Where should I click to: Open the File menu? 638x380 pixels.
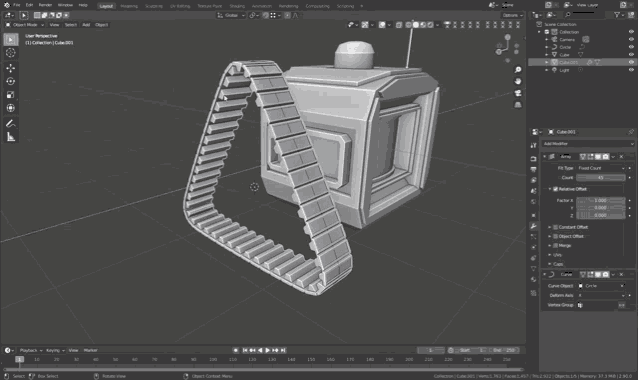pyautogui.click(x=17, y=5)
